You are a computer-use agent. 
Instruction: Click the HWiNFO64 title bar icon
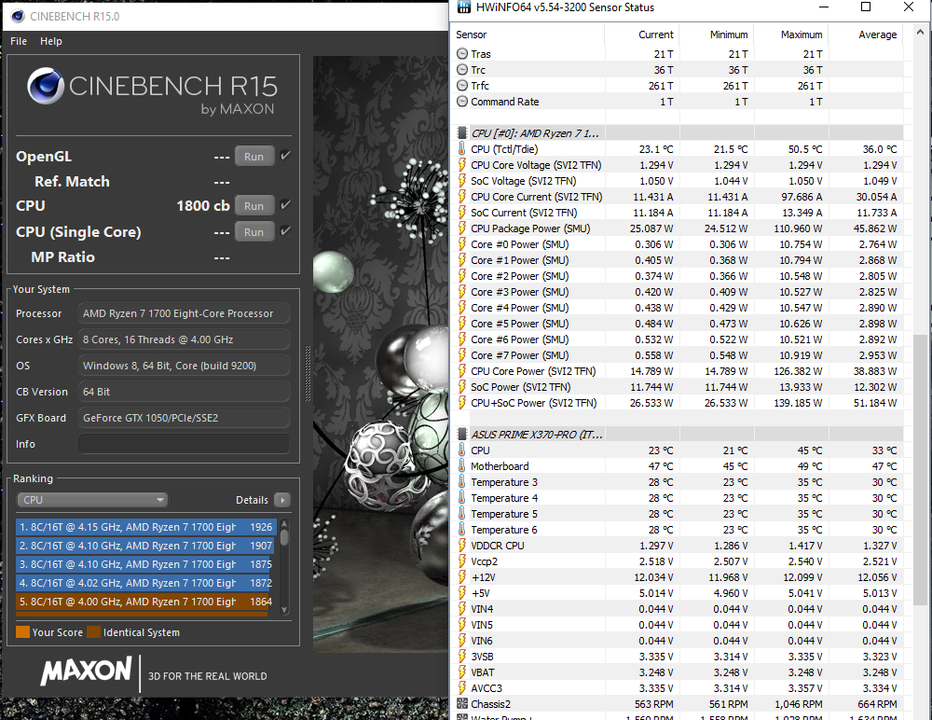[464, 7]
